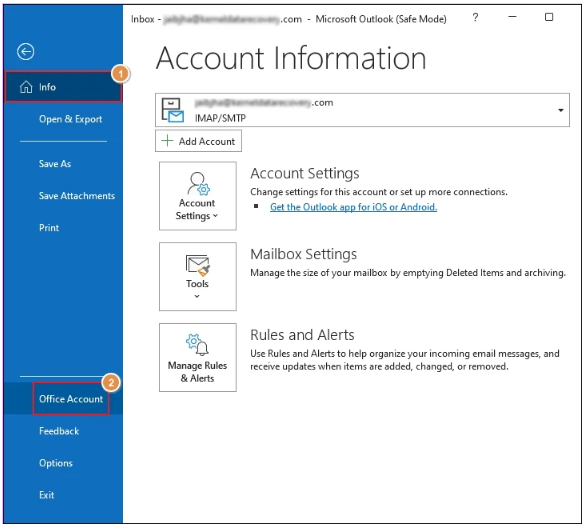The image size is (582, 526).
Task: Open the Account Settings dropdown button
Action: click(197, 196)
